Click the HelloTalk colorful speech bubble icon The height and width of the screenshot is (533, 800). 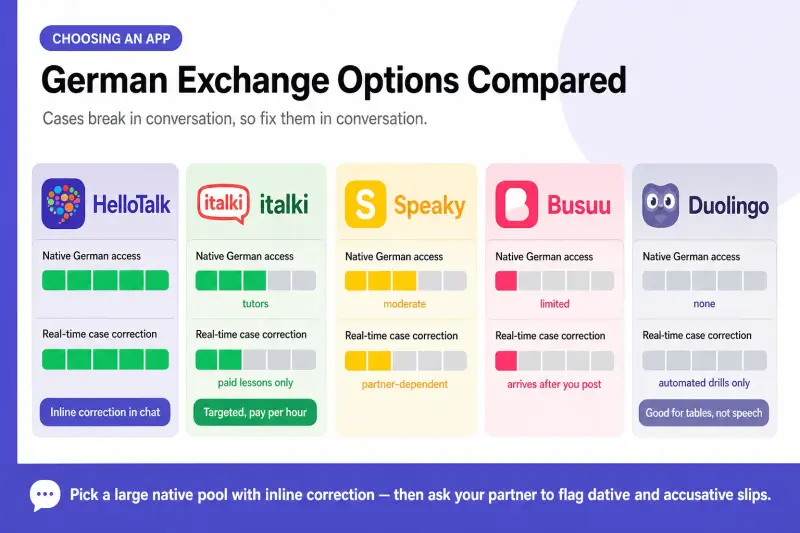tap(63, 204)
